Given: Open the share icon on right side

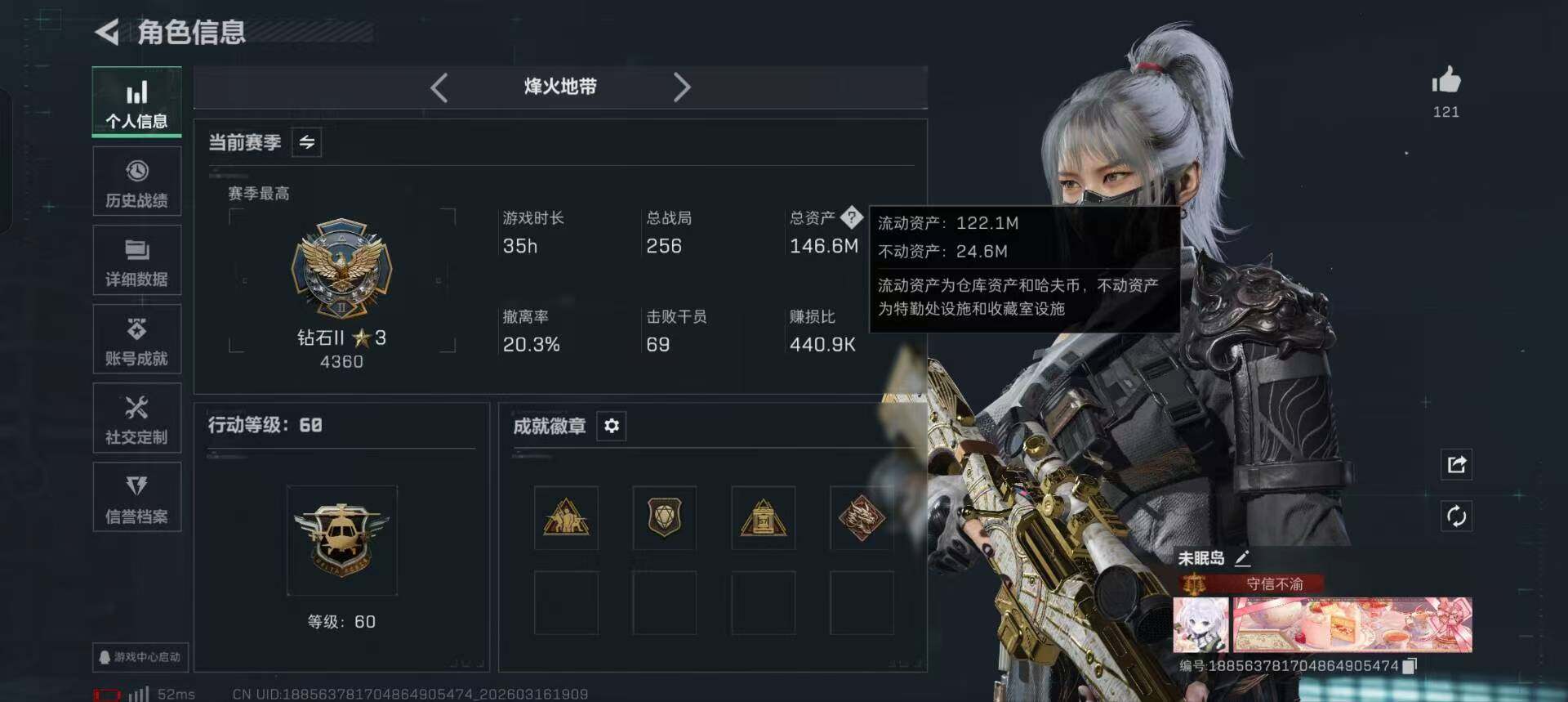Looking at the screenshot, I should [x=1456, y=464].
